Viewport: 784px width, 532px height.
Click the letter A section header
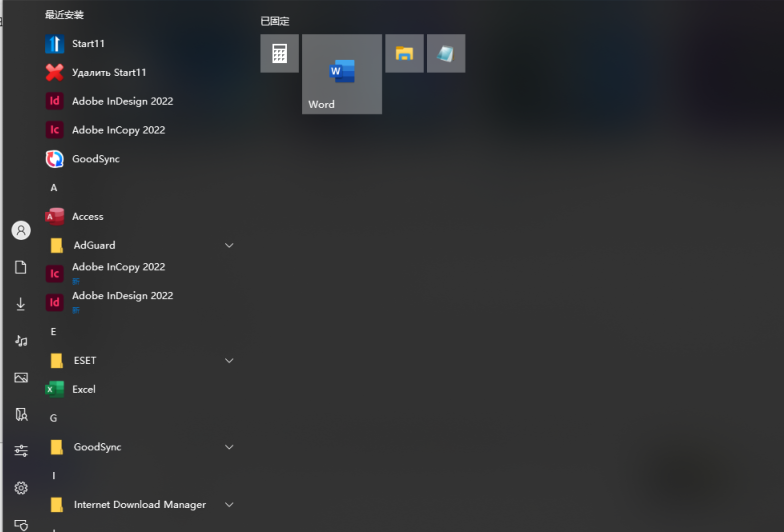point(54,188)
